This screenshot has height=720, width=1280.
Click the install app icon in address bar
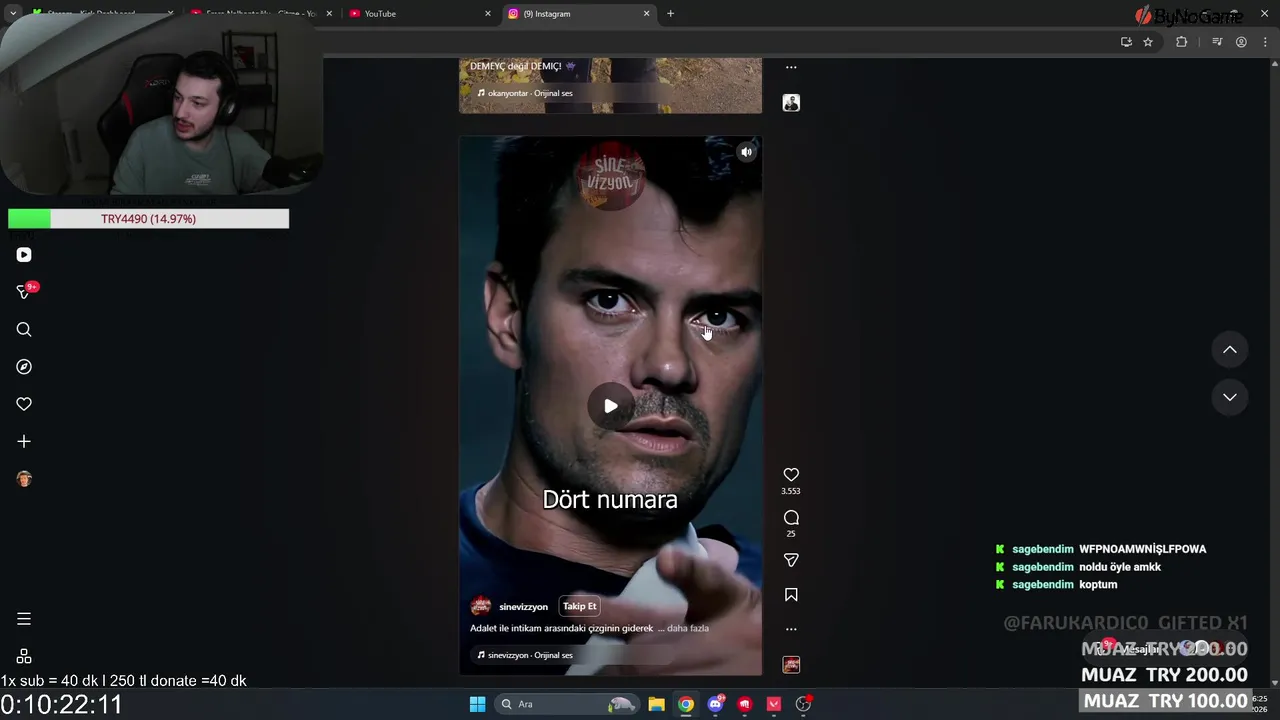pos(1126,42)
